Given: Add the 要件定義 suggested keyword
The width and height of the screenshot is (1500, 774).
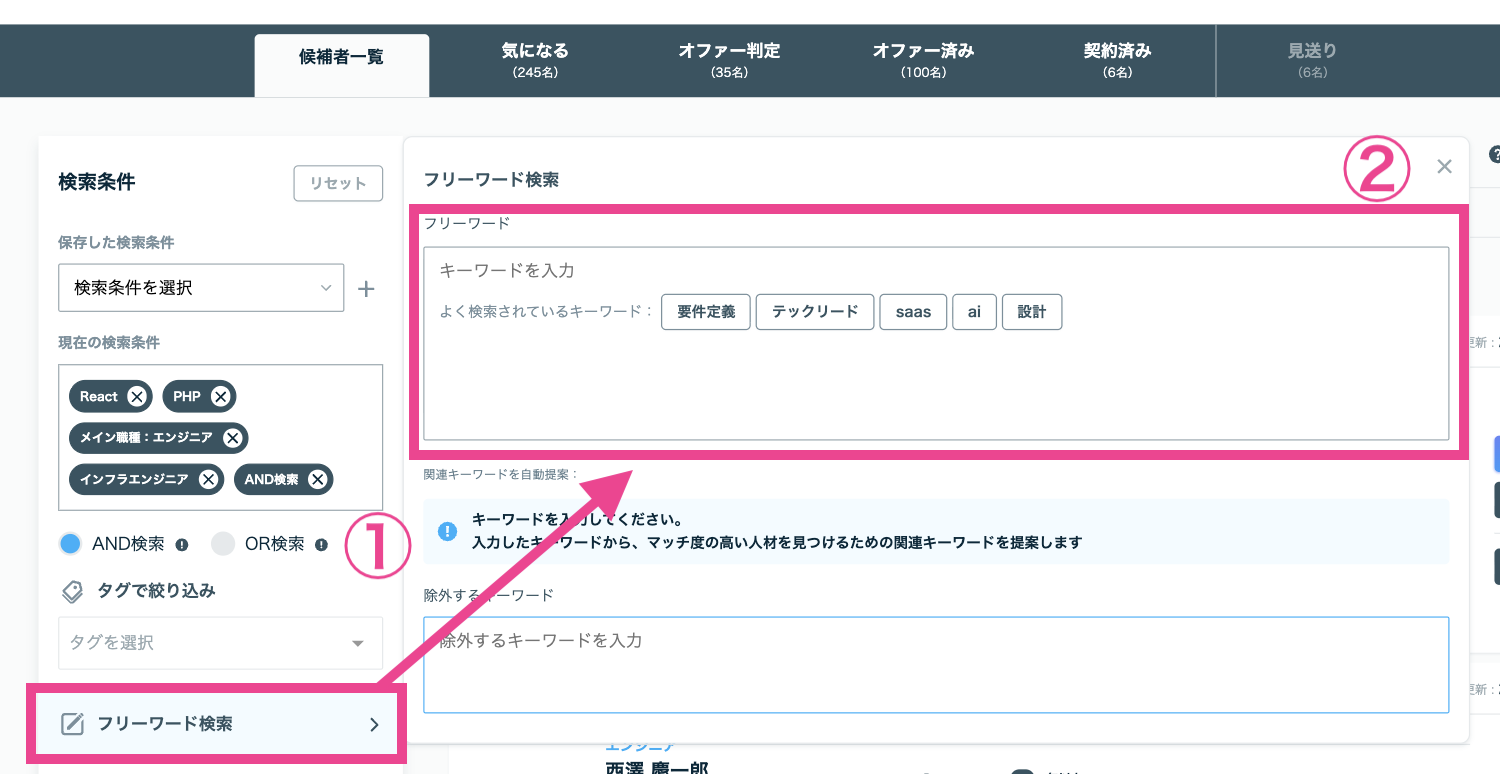Looking at the screenshot, I should [706, 312].
